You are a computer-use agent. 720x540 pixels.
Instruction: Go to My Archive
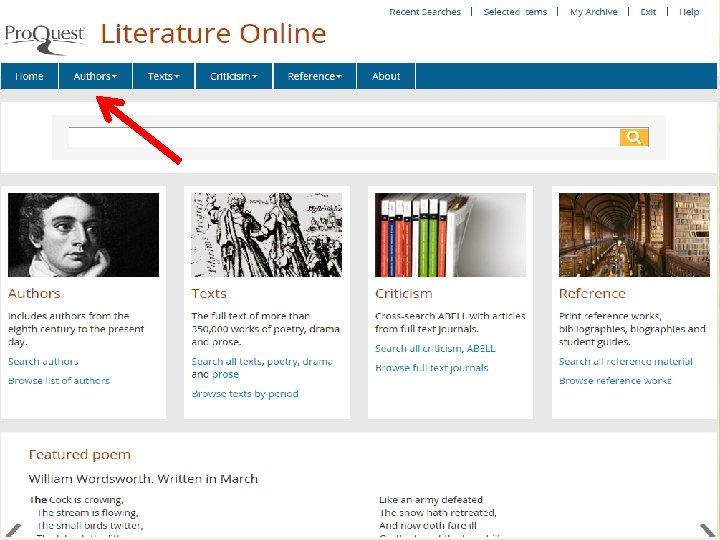[594, 12]
